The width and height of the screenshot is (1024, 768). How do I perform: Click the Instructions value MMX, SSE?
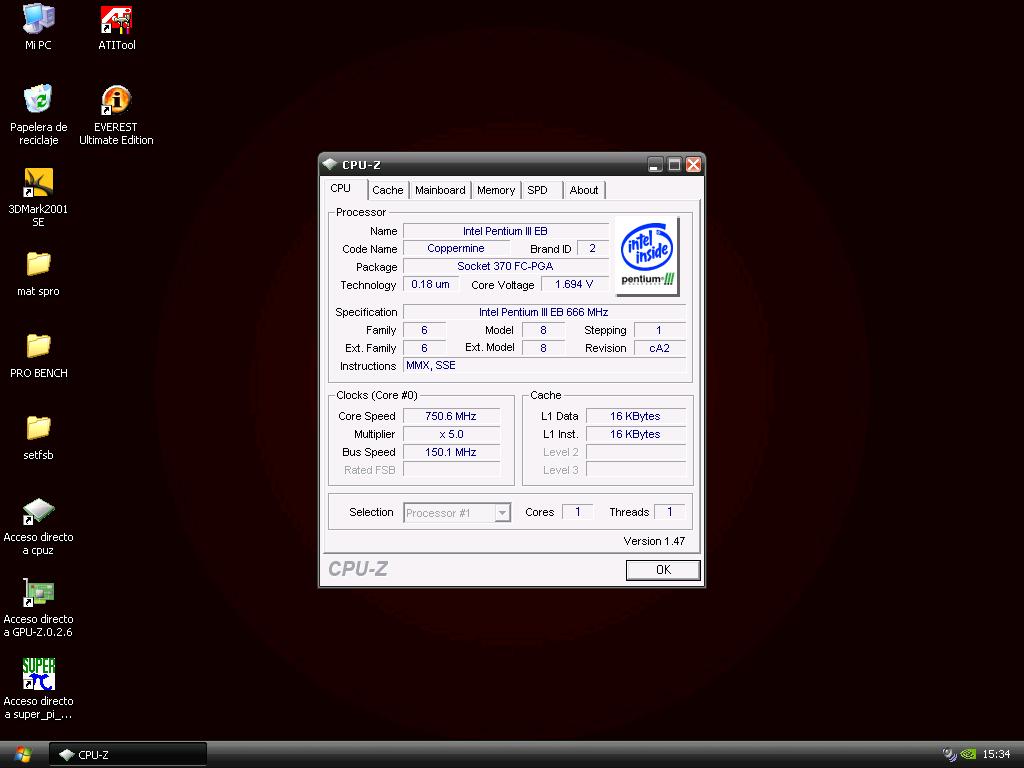(544, 366)
